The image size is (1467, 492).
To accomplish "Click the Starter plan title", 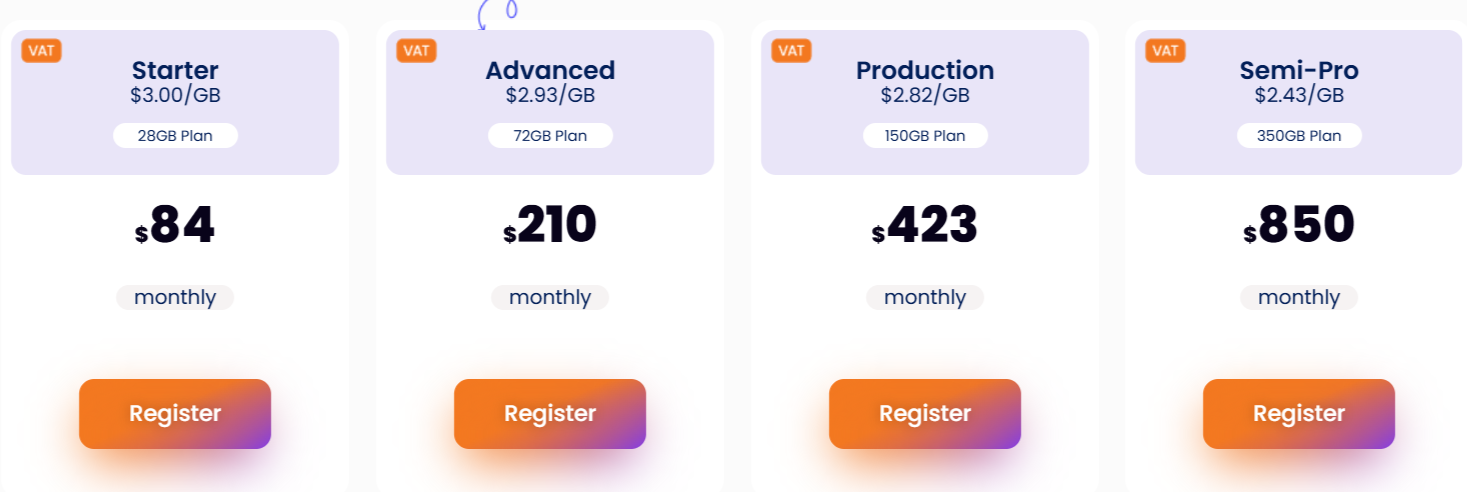I will 175,70.
